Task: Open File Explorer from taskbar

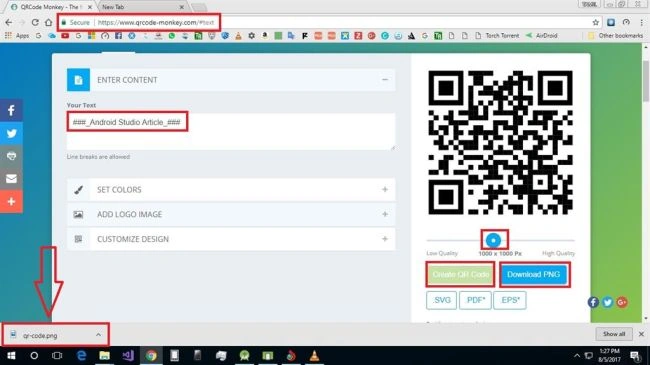Action: pyautogui.click(x=104, y=355)
